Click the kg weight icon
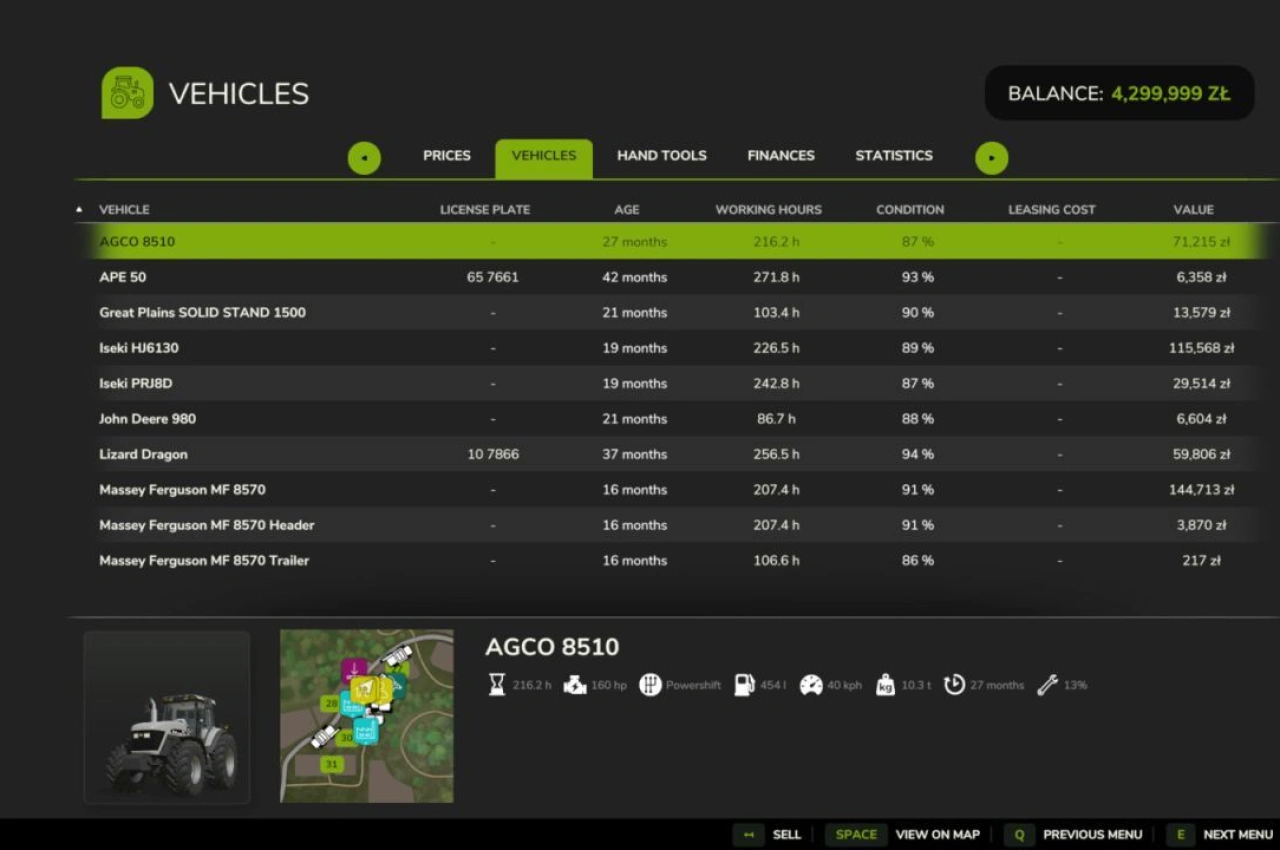This screenshot has width=1280, height=850. pyautogui.click(x=885, y=685)
